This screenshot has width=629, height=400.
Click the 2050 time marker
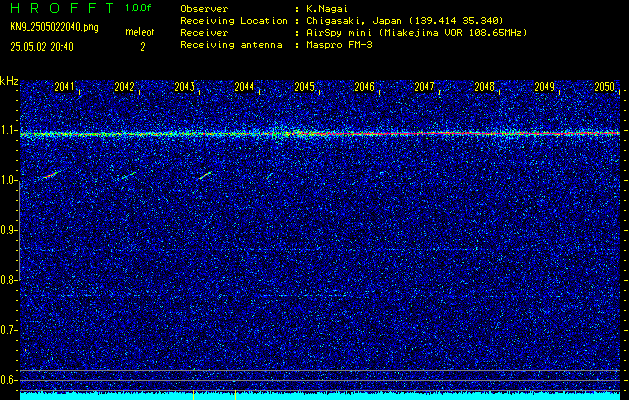point(605,87)
